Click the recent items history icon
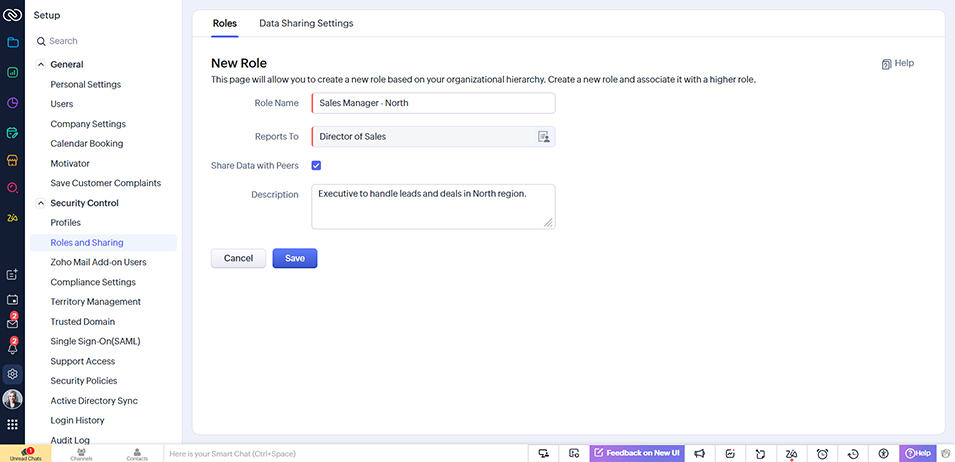 853,453
